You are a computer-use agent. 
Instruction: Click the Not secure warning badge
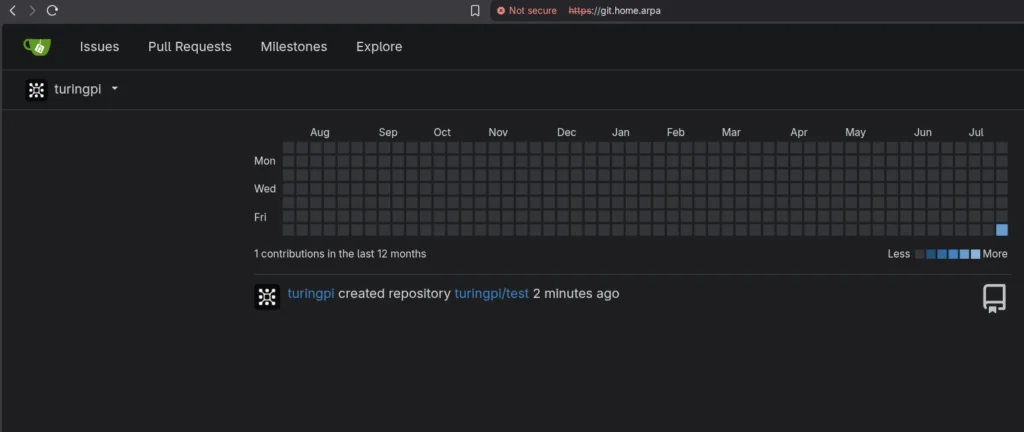526,10
